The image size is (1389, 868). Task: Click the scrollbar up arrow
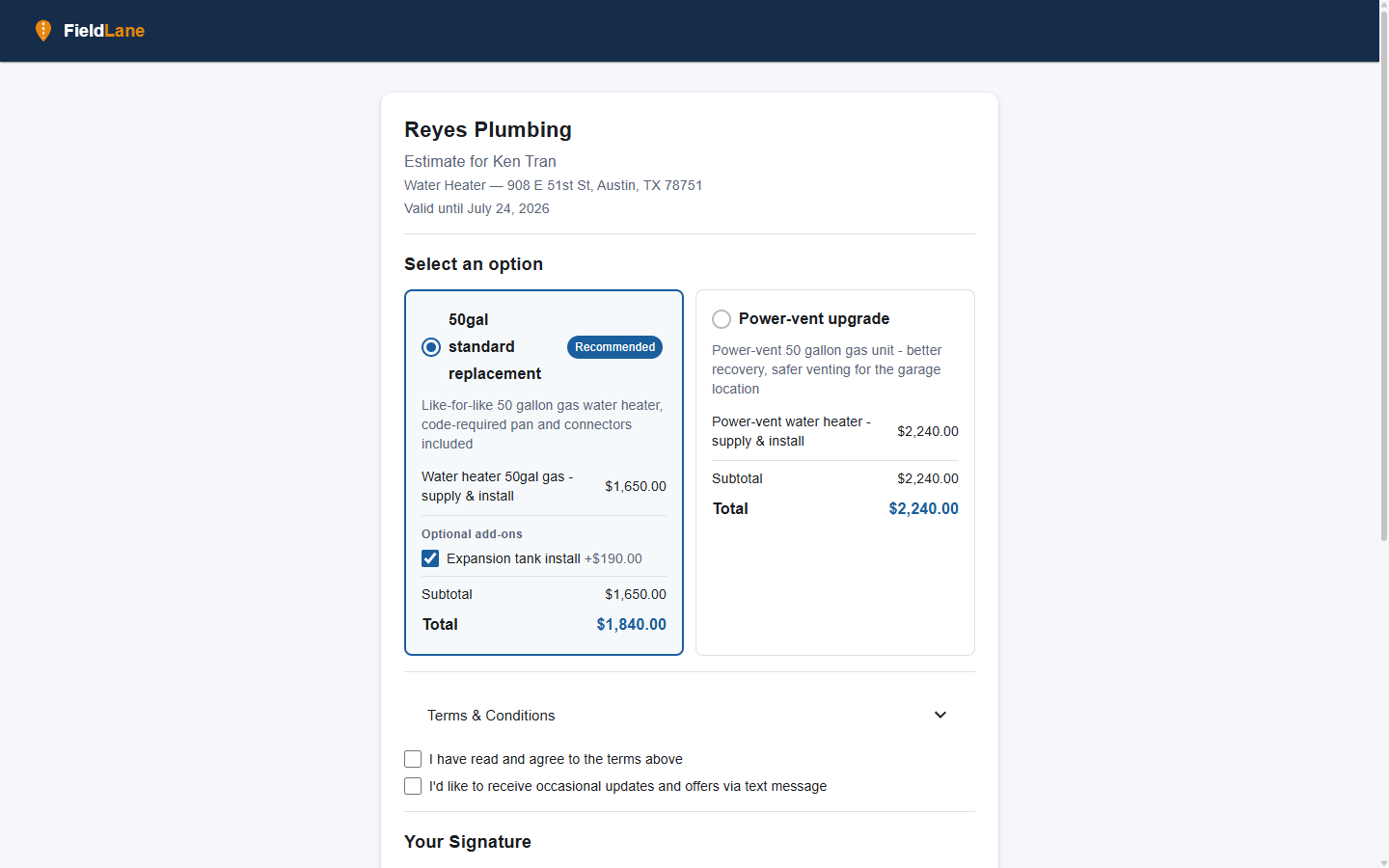click(1384, 5)
